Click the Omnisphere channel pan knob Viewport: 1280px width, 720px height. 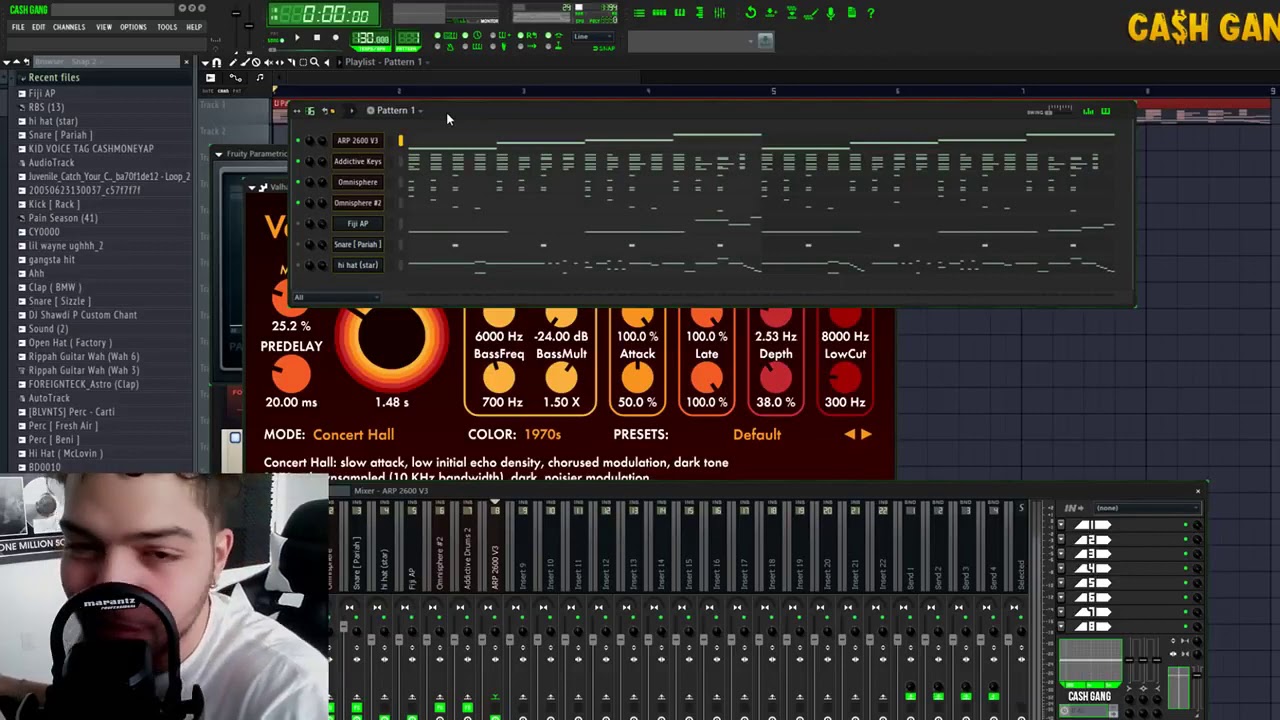point(309,183)
